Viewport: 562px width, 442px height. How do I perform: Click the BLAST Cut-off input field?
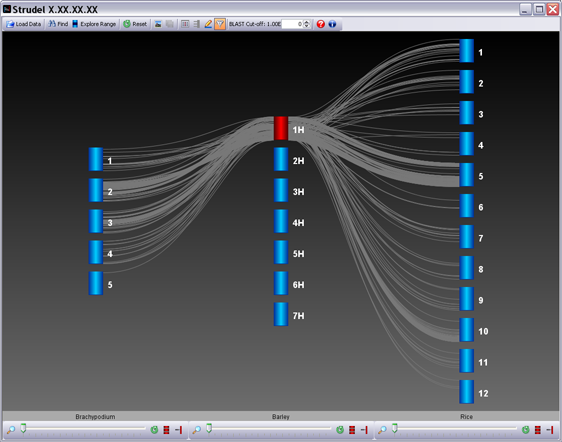(x=292, y=24)
